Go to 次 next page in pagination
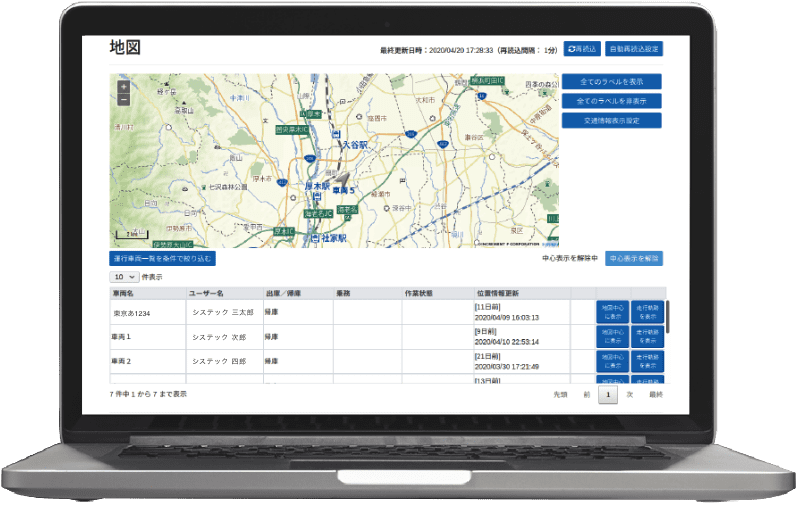The width and height of the screenshot is (799, 505). tap(630, 395)
